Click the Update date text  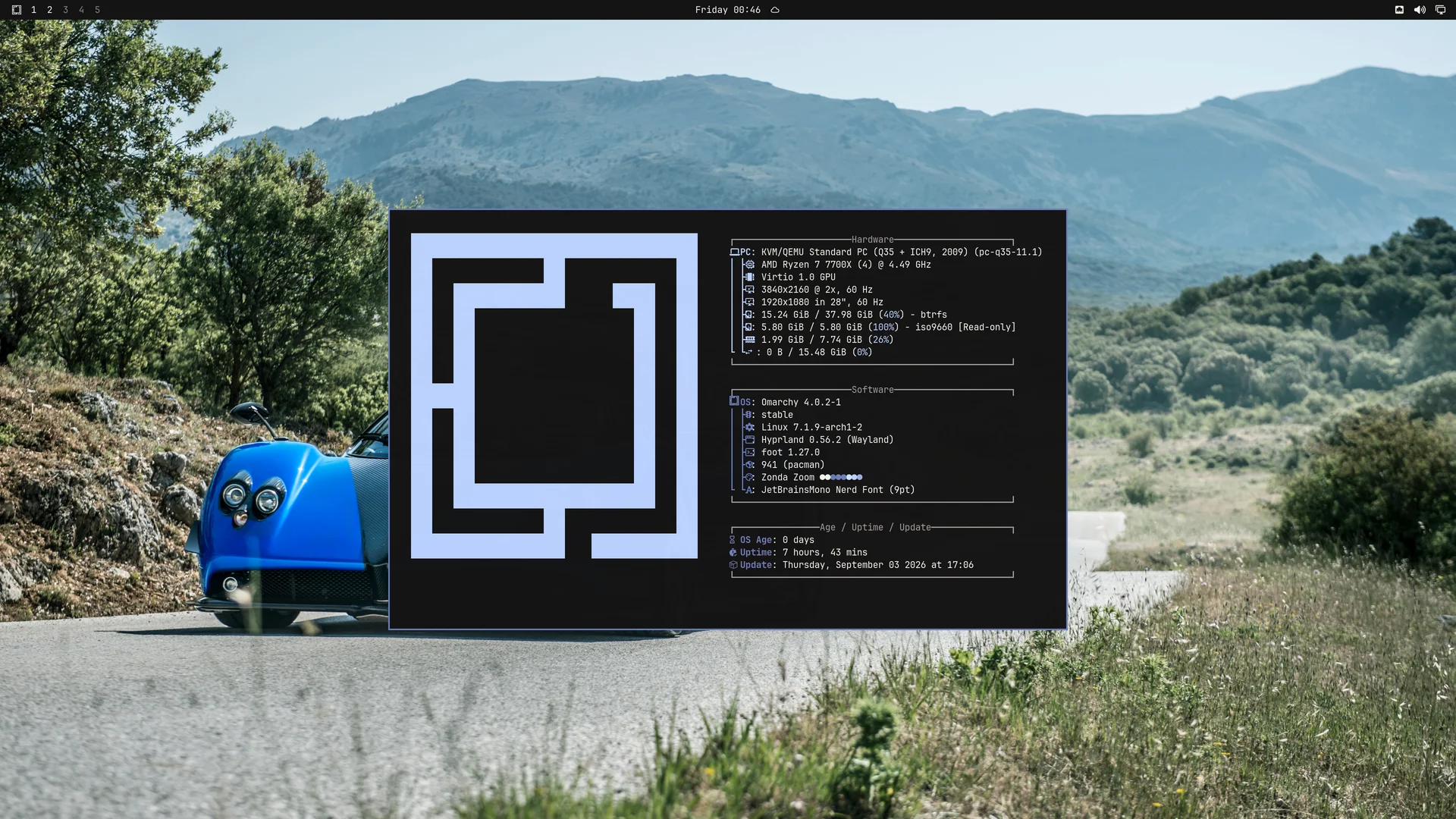[878, 565]
